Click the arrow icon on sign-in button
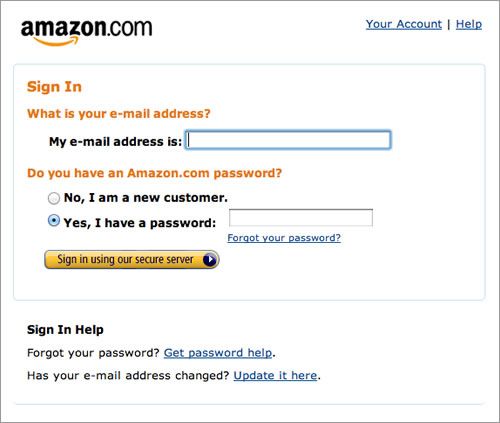Image resolution: width=500 pixels, height=423 pixels. coord(209,260)
